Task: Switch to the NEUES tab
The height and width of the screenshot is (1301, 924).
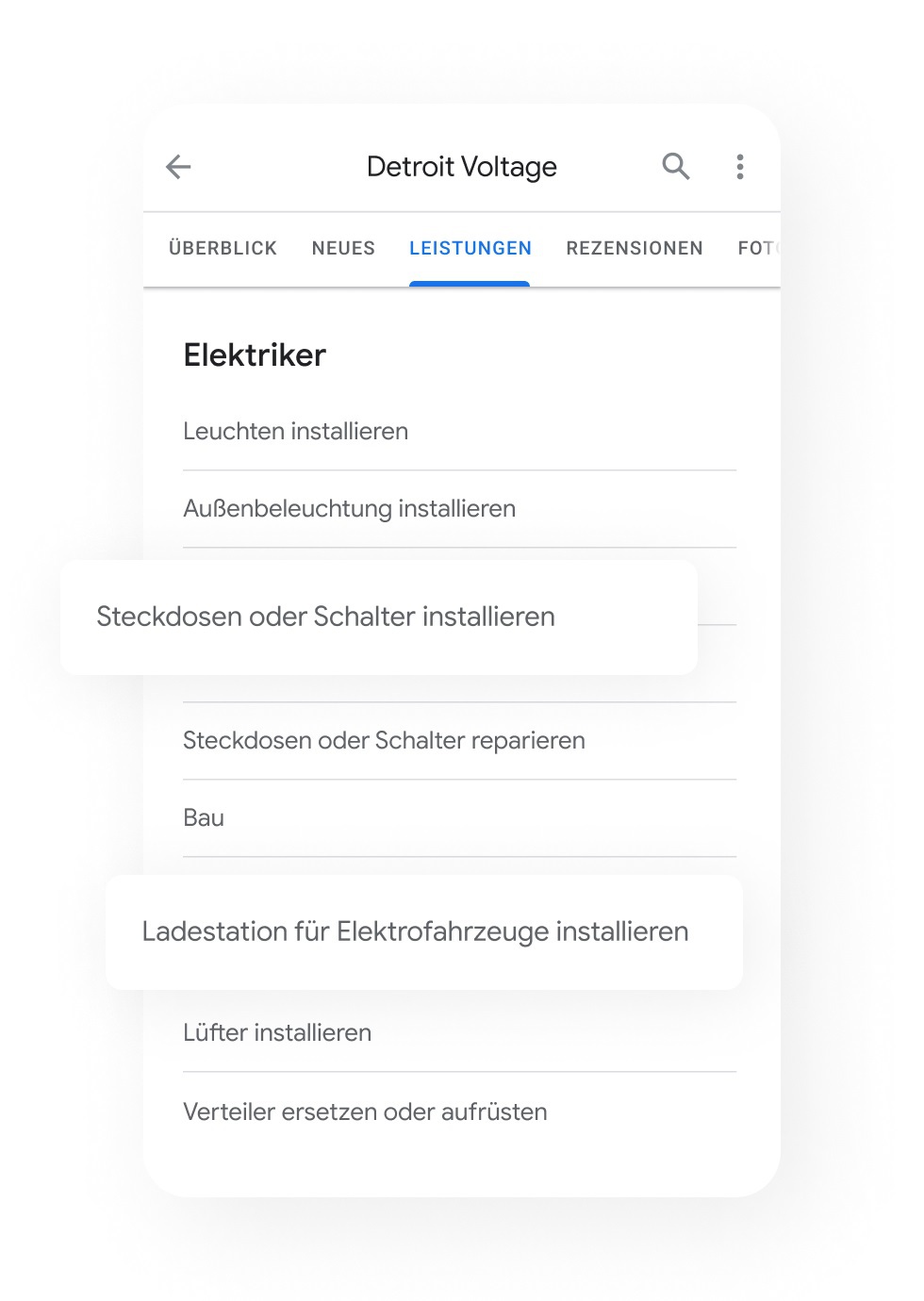Action: point(343,248)
